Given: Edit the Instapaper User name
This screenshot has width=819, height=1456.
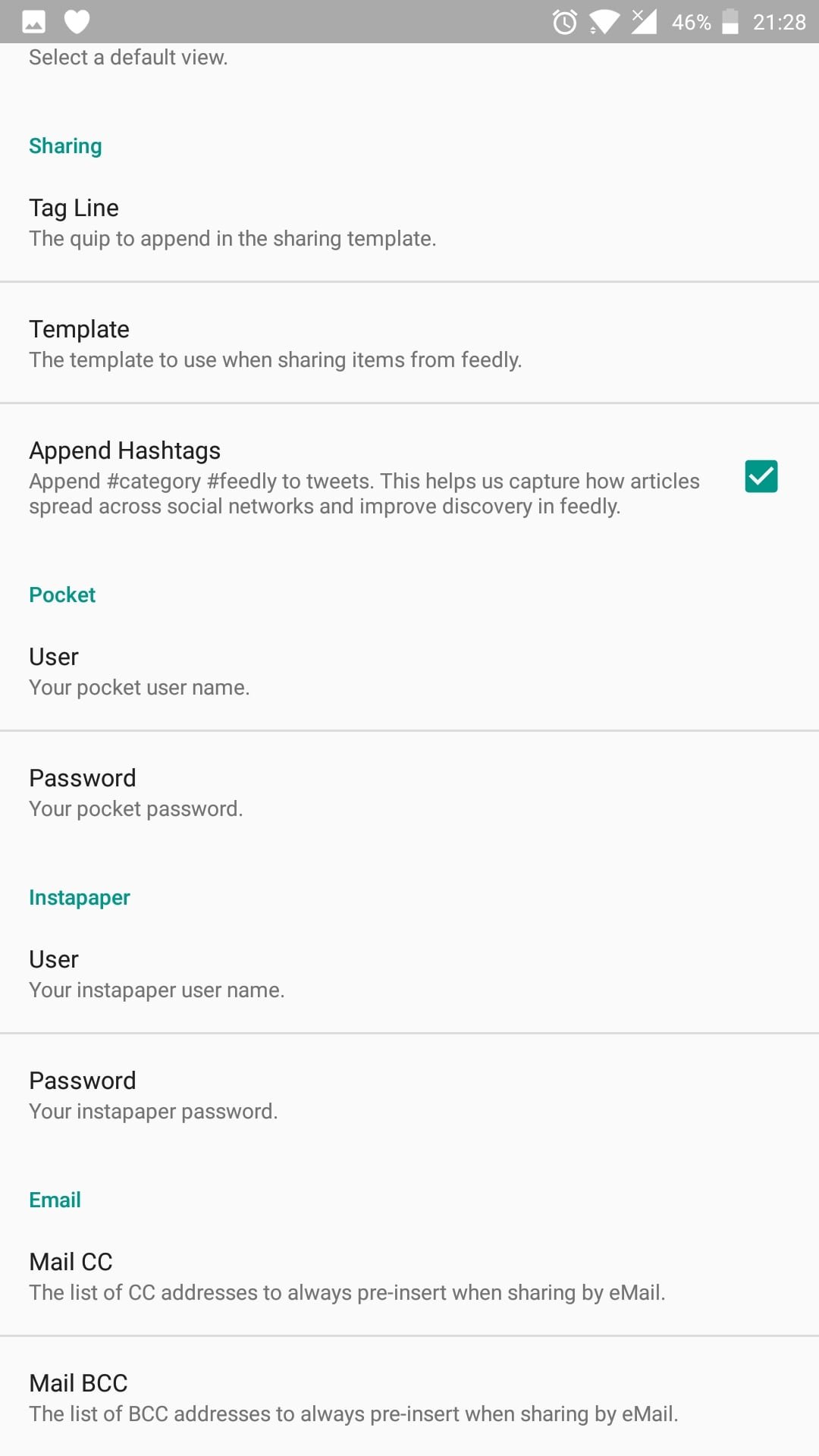Looking at the screenshot, I should coord(409,973).
